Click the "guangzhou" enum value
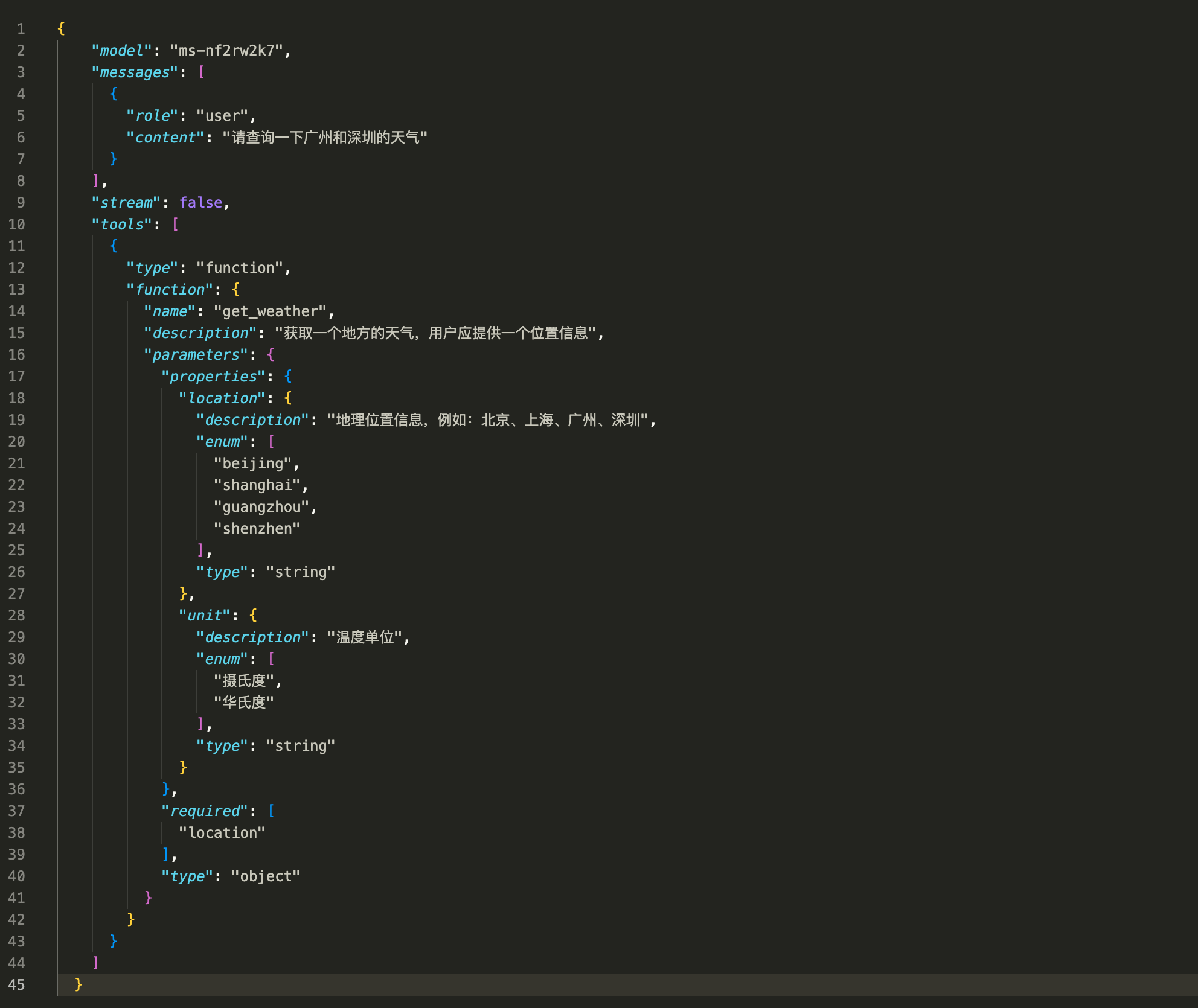Image resolution: width=1198 pixels, height=1008 pixels. point(261,507)
